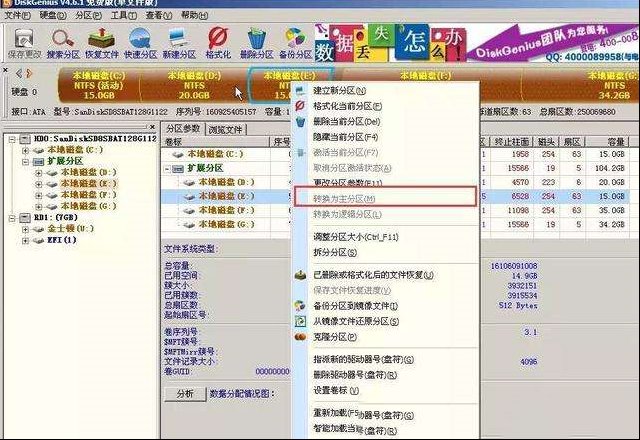
Task: Collapse the RD1 (7GB) disk node
Action: click(x=12, y=218)
